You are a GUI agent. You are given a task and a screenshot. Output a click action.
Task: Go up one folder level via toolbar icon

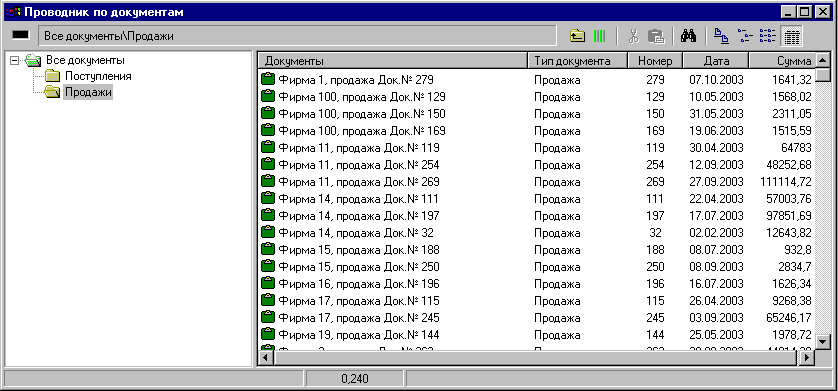577,36
